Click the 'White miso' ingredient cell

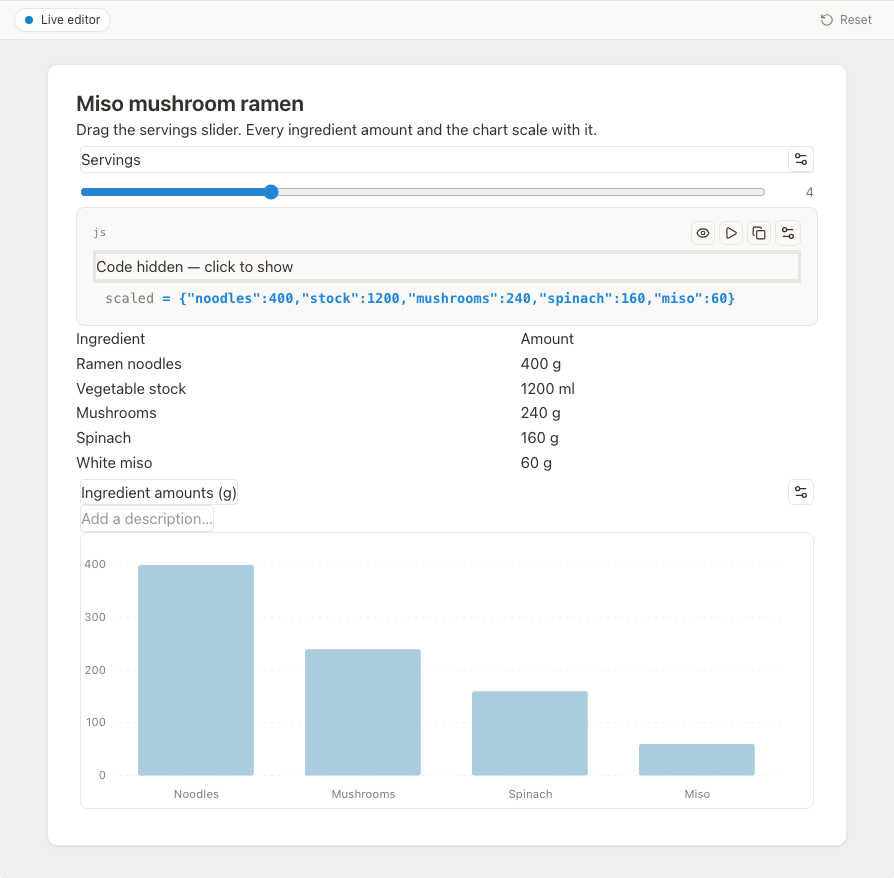pos(114,463)
